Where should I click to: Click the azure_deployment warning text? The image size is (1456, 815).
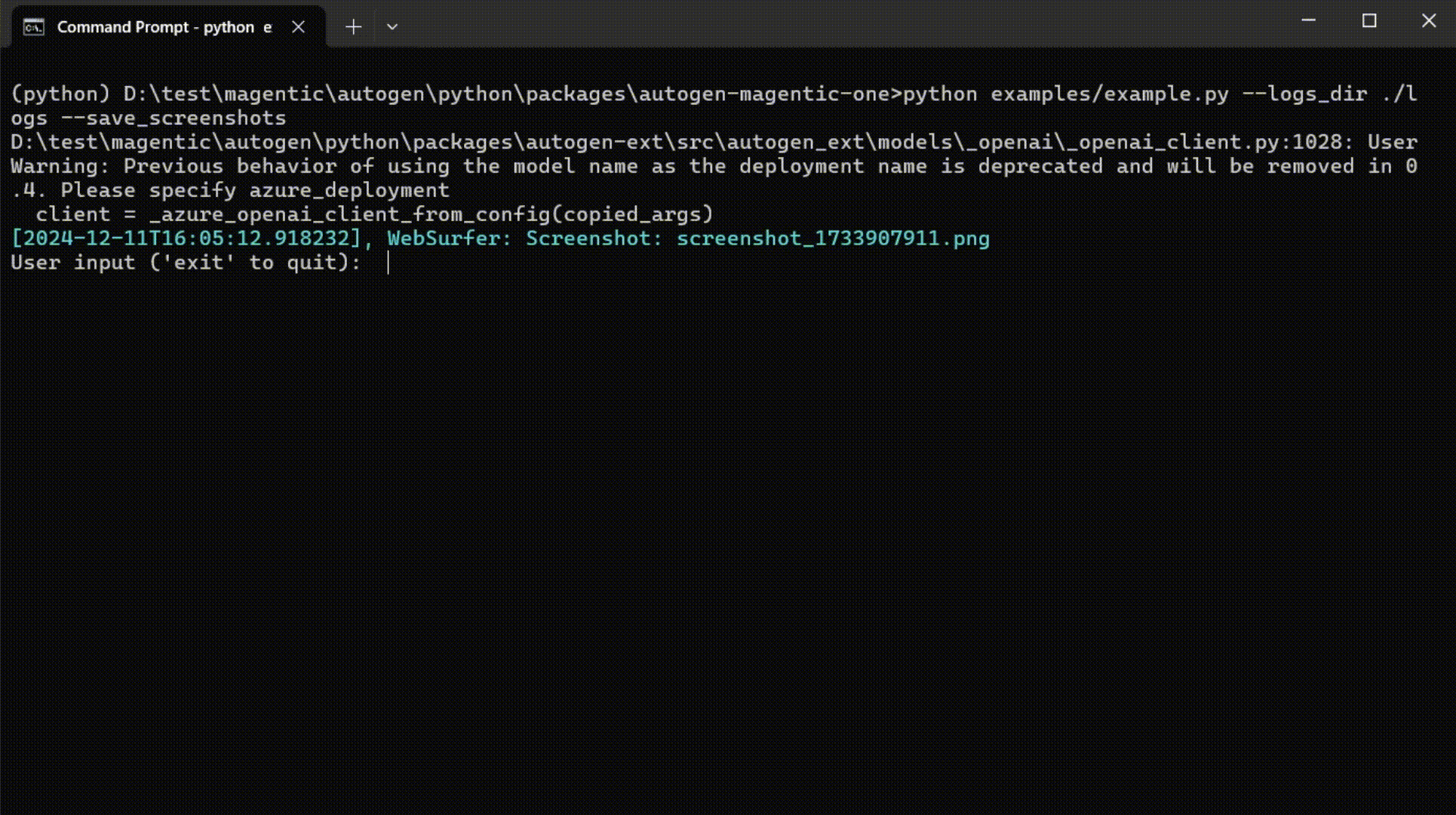[x=349, y=190]
